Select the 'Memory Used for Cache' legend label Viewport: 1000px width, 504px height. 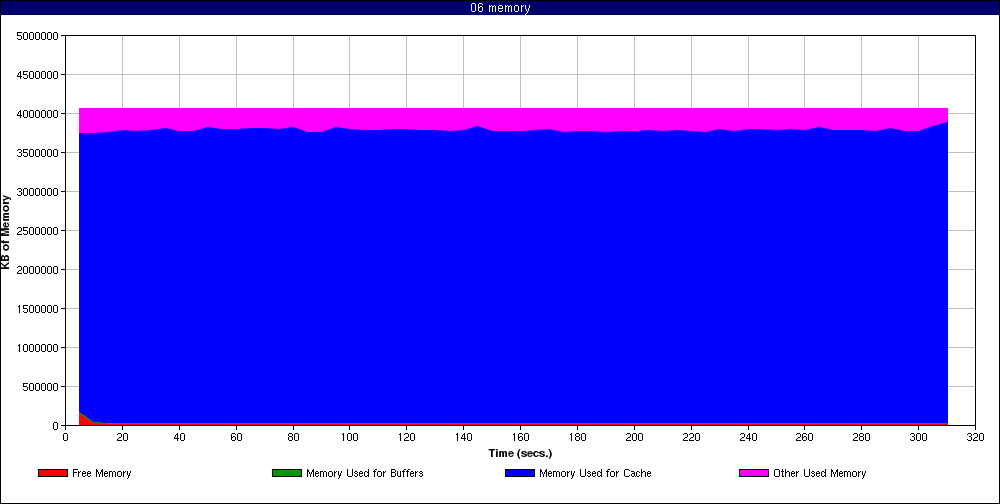click(x=595, y=473)
